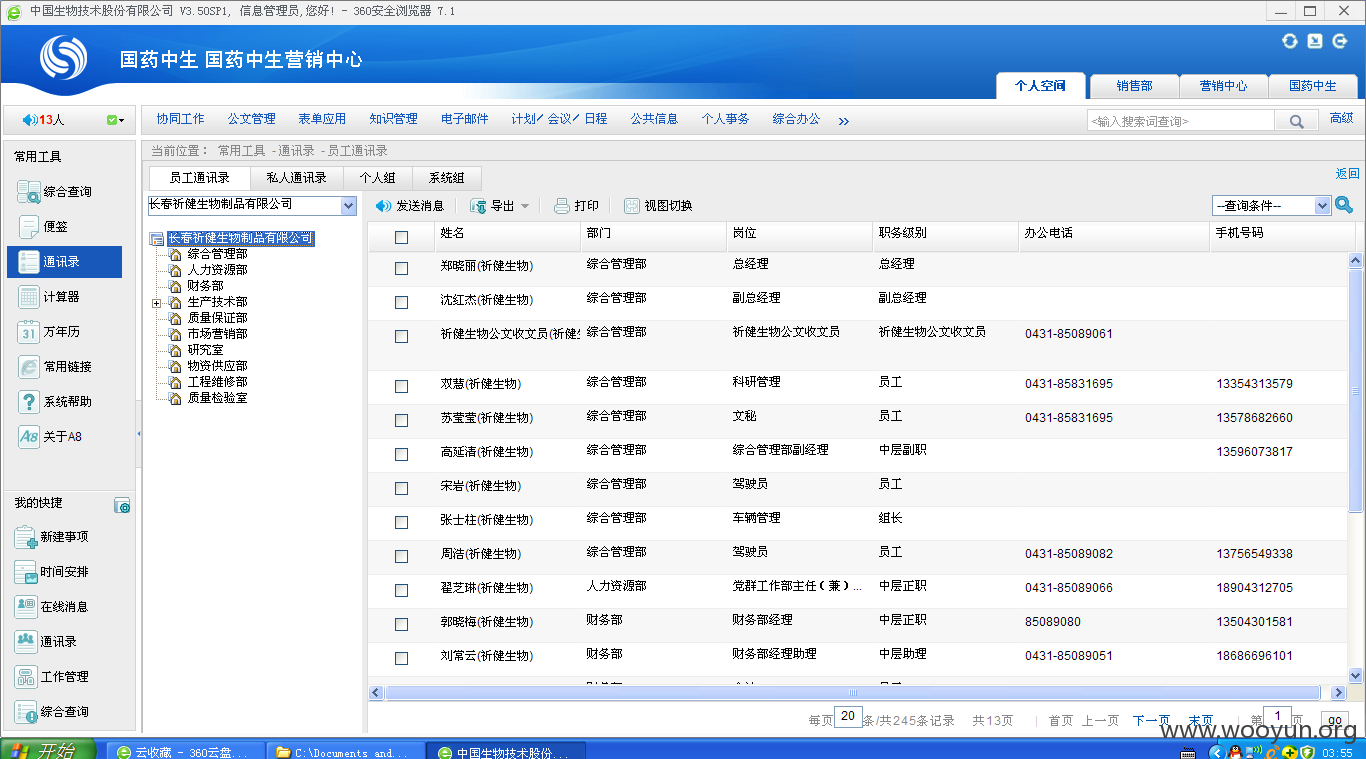Tick the checkbox for 高延洁
1366x759 pixels.
401,454
